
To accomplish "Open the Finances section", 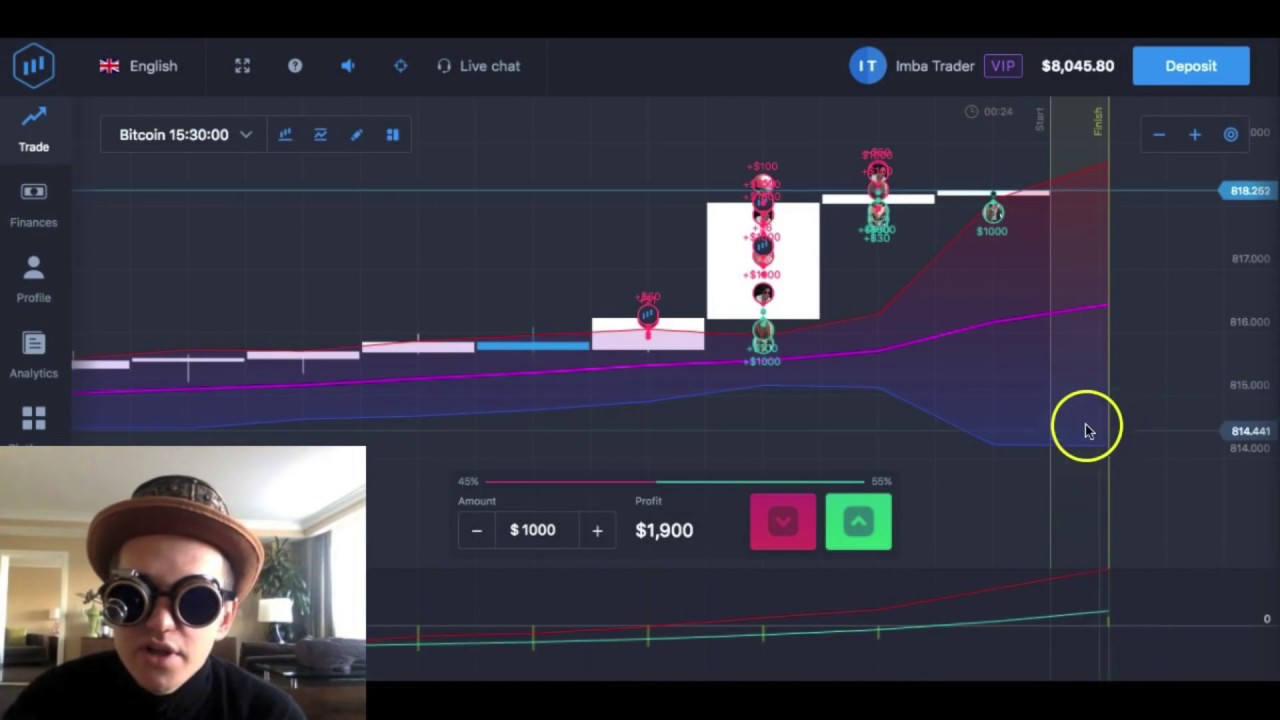I will tap(33, 205).
